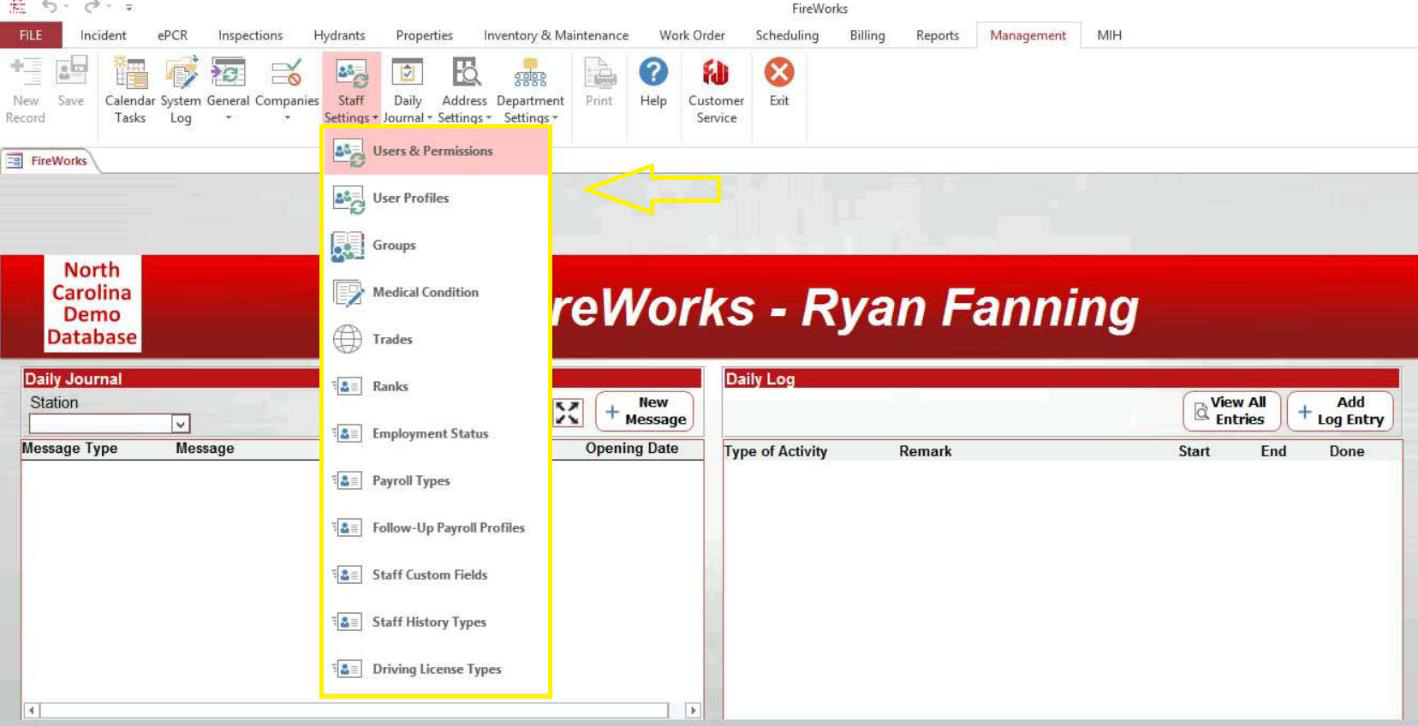The height and width of the screenshot is (726, 1418).
Task: Select Ranks menu entry
Action: click(436, 386)
